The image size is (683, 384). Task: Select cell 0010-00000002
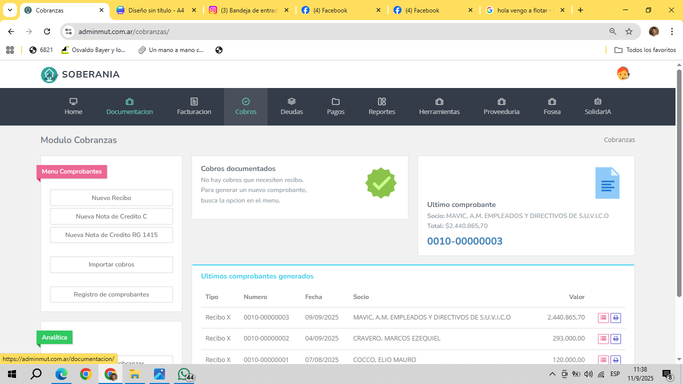click(266, 338)
